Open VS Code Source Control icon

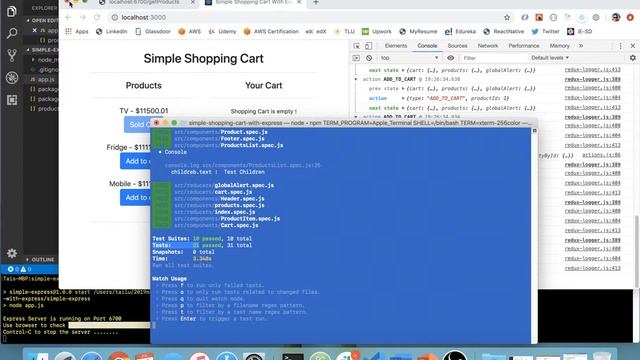point(11,55)
